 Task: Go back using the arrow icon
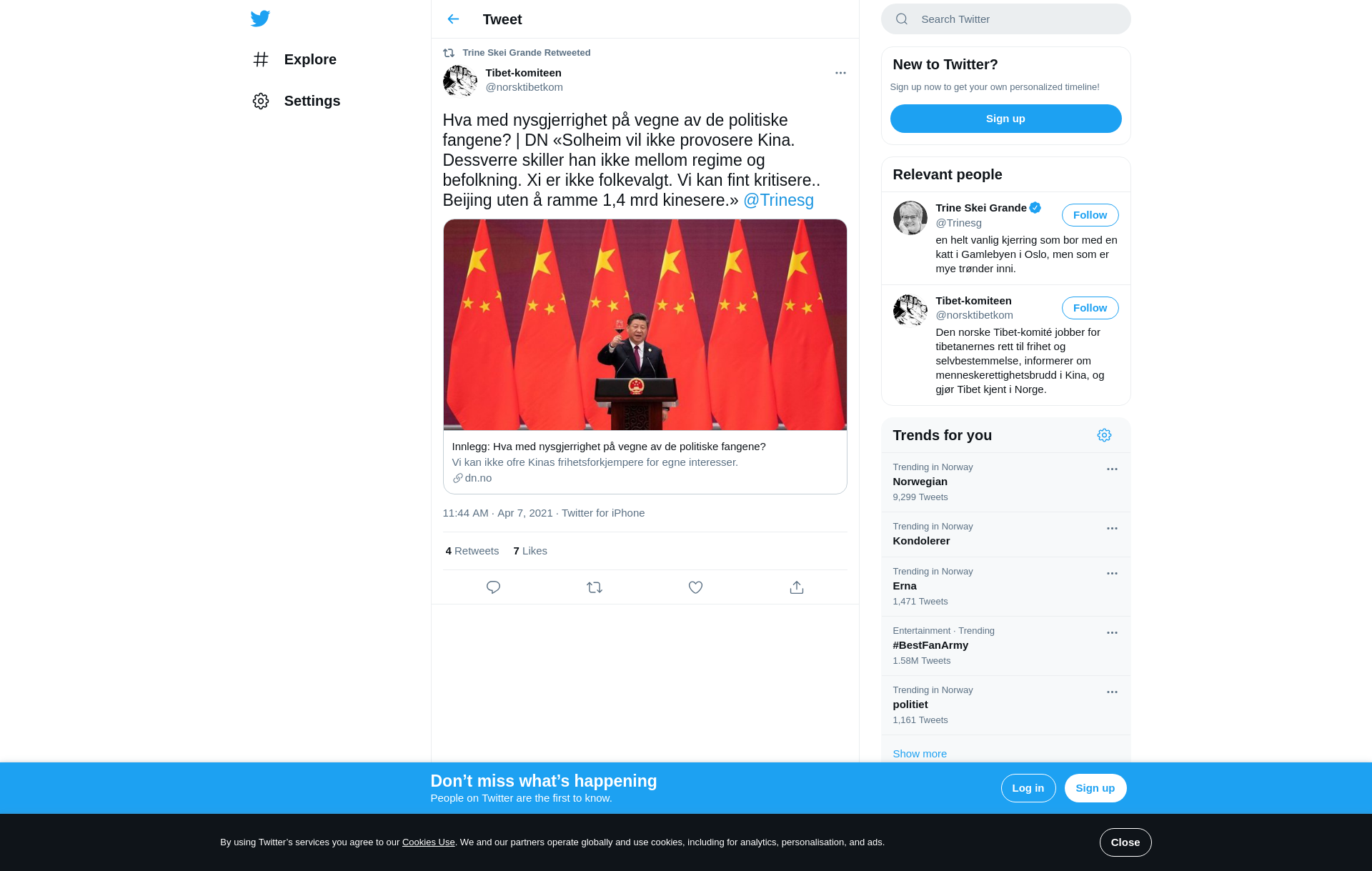453,19
